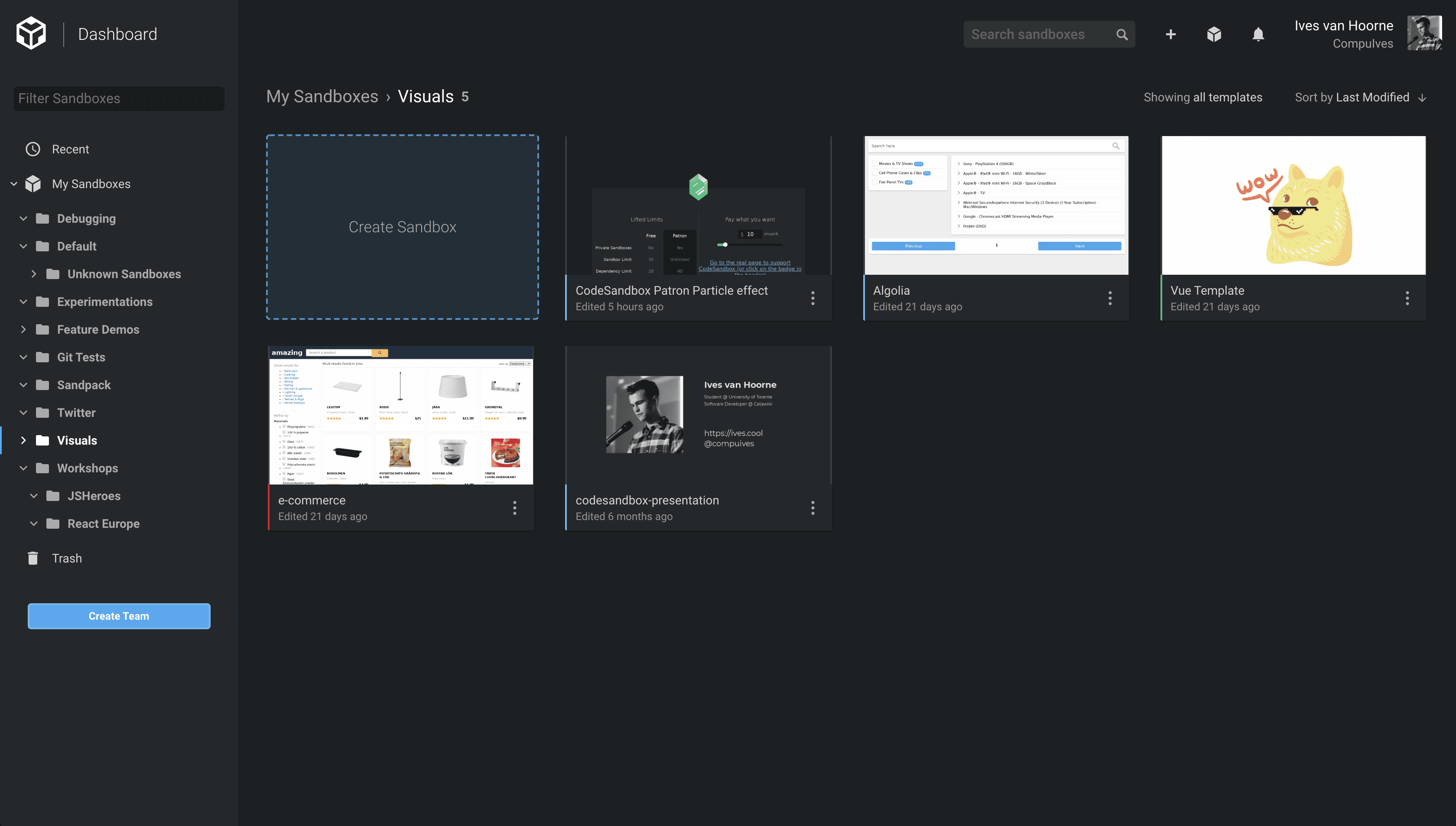Screen dimensions: 1456x826
Task: Select the Sandpack folder
Action: [x=83, y=385]
